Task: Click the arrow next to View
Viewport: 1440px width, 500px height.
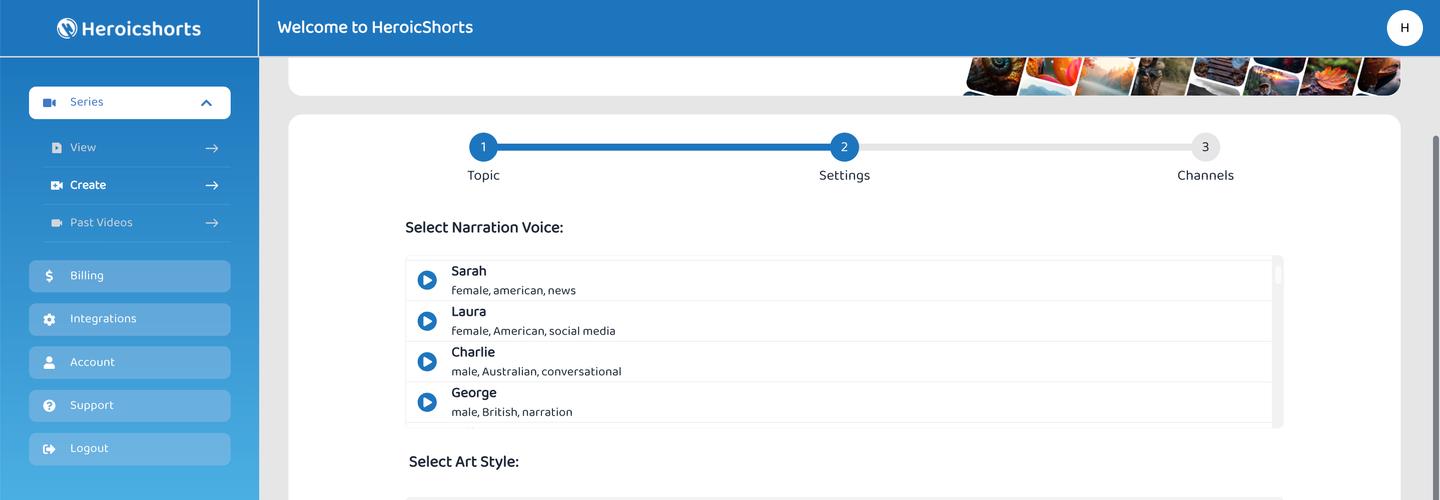Action: point(212,148)
